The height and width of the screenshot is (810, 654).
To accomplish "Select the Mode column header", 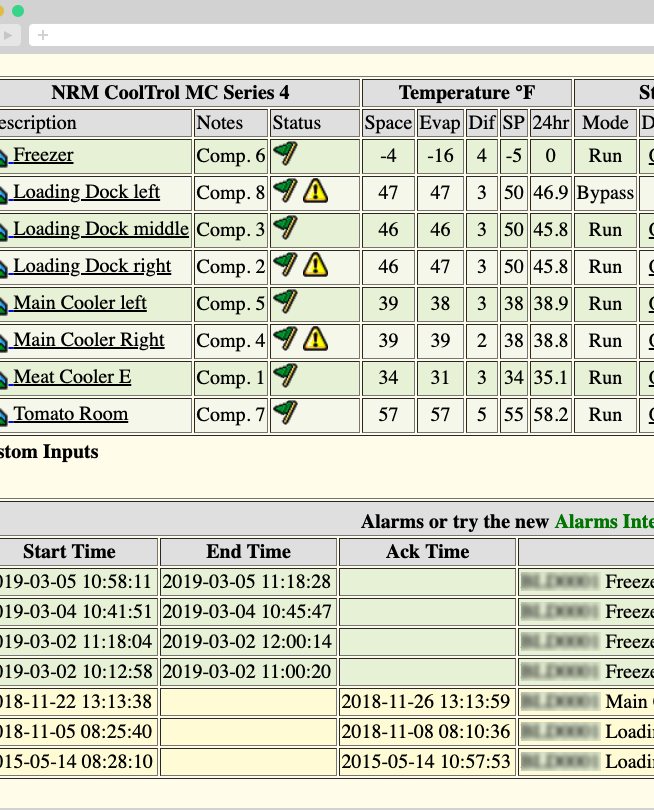I will [x=605, y=123].
